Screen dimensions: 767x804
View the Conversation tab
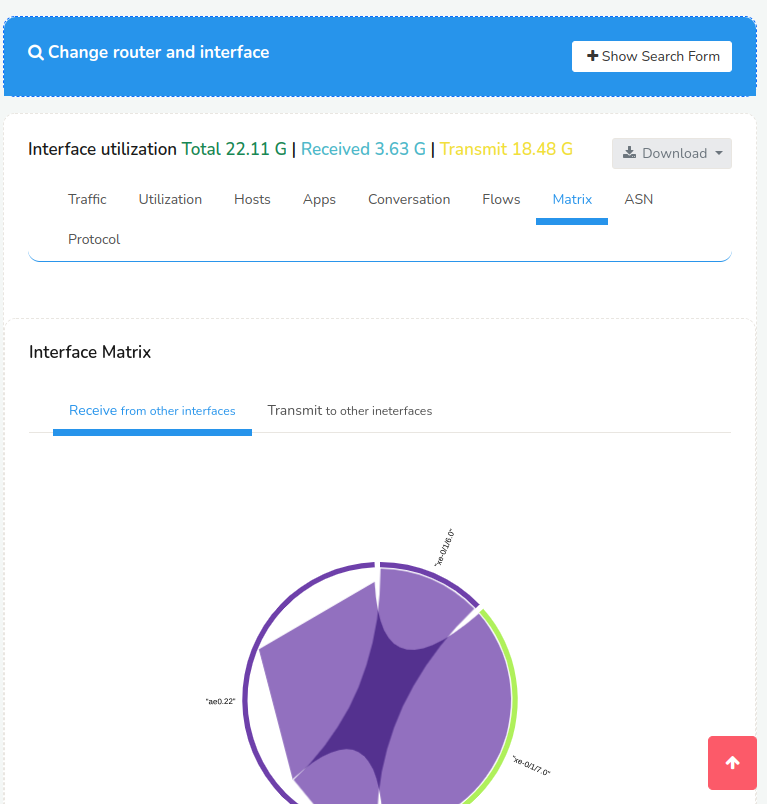409,199
